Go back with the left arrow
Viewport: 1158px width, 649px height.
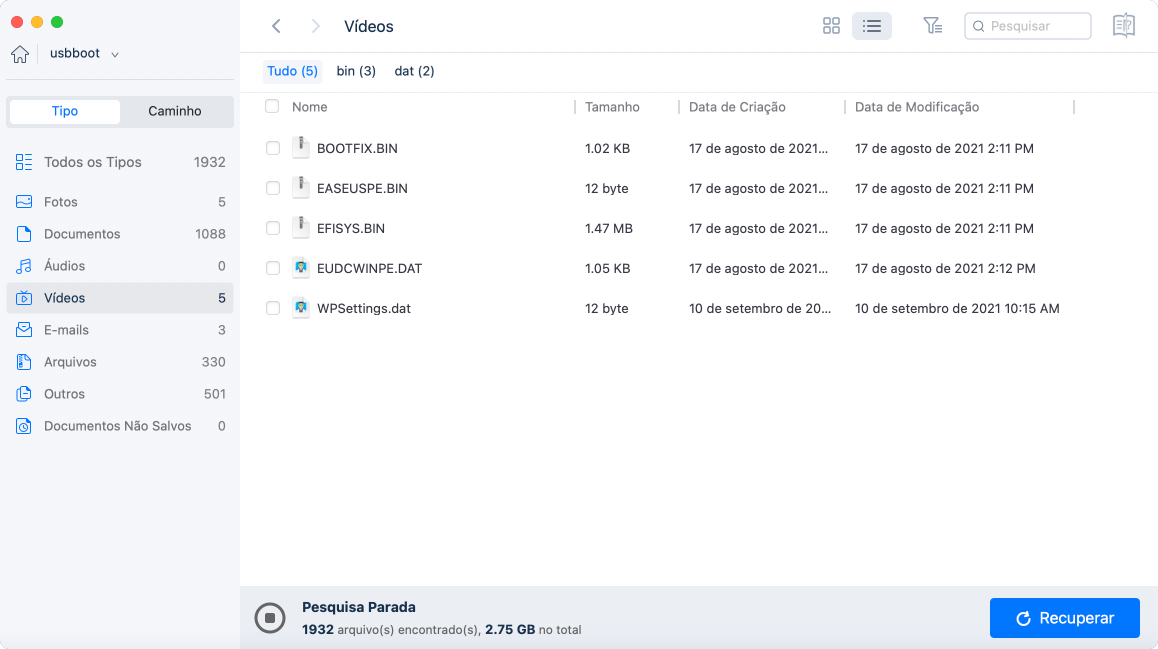[x=276, y=27]
